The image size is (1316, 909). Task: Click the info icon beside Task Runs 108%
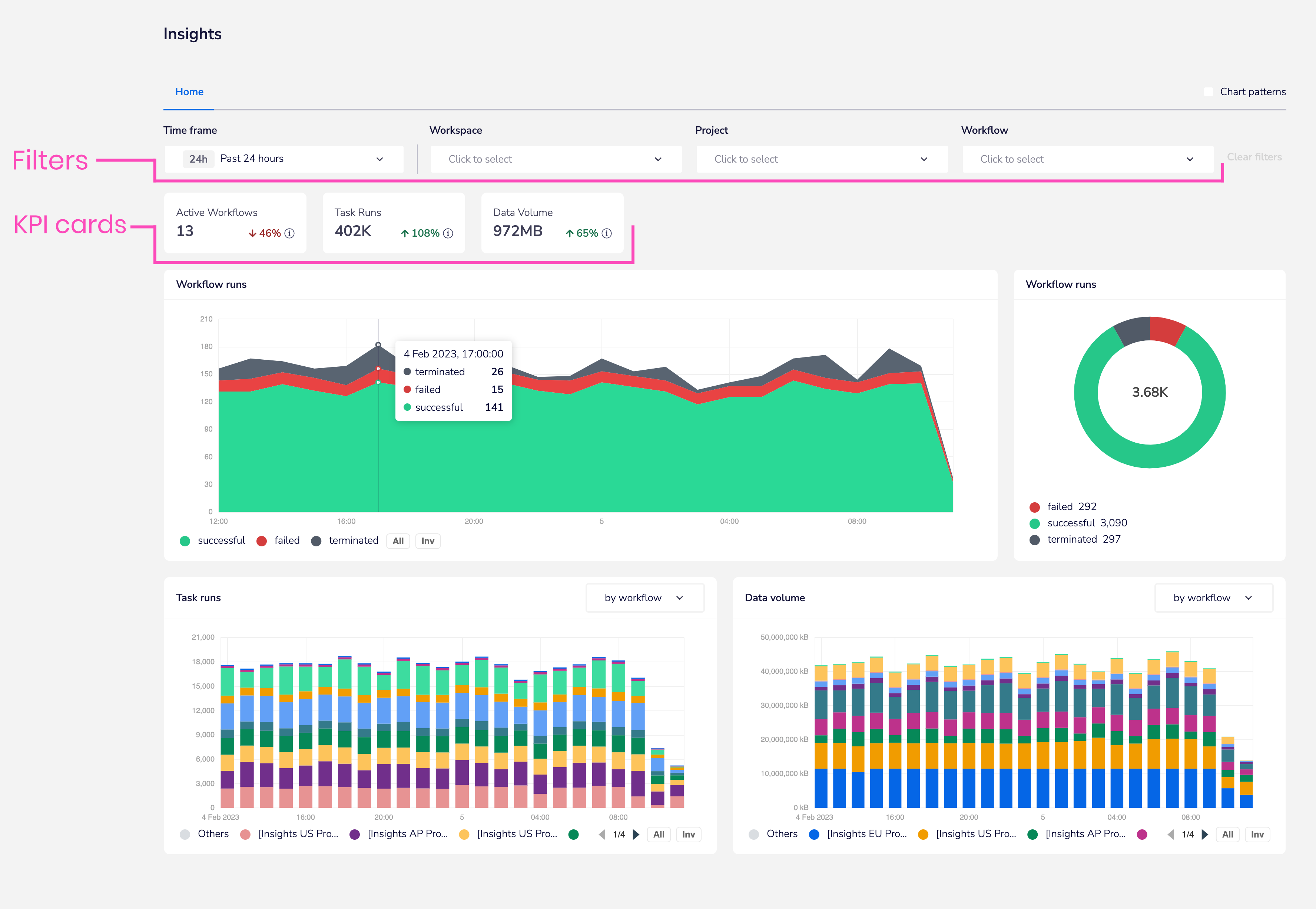pyautogui.click(x=448, y=233)
